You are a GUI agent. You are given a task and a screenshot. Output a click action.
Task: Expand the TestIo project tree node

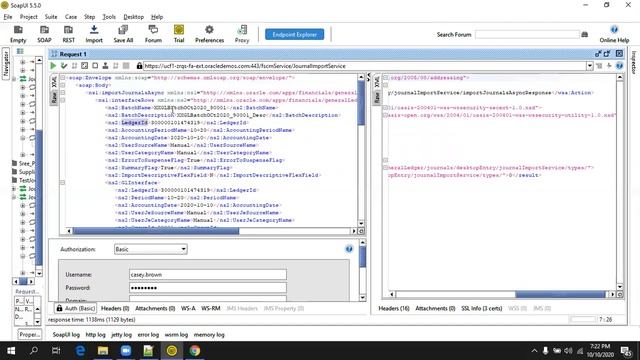point(15,180)
